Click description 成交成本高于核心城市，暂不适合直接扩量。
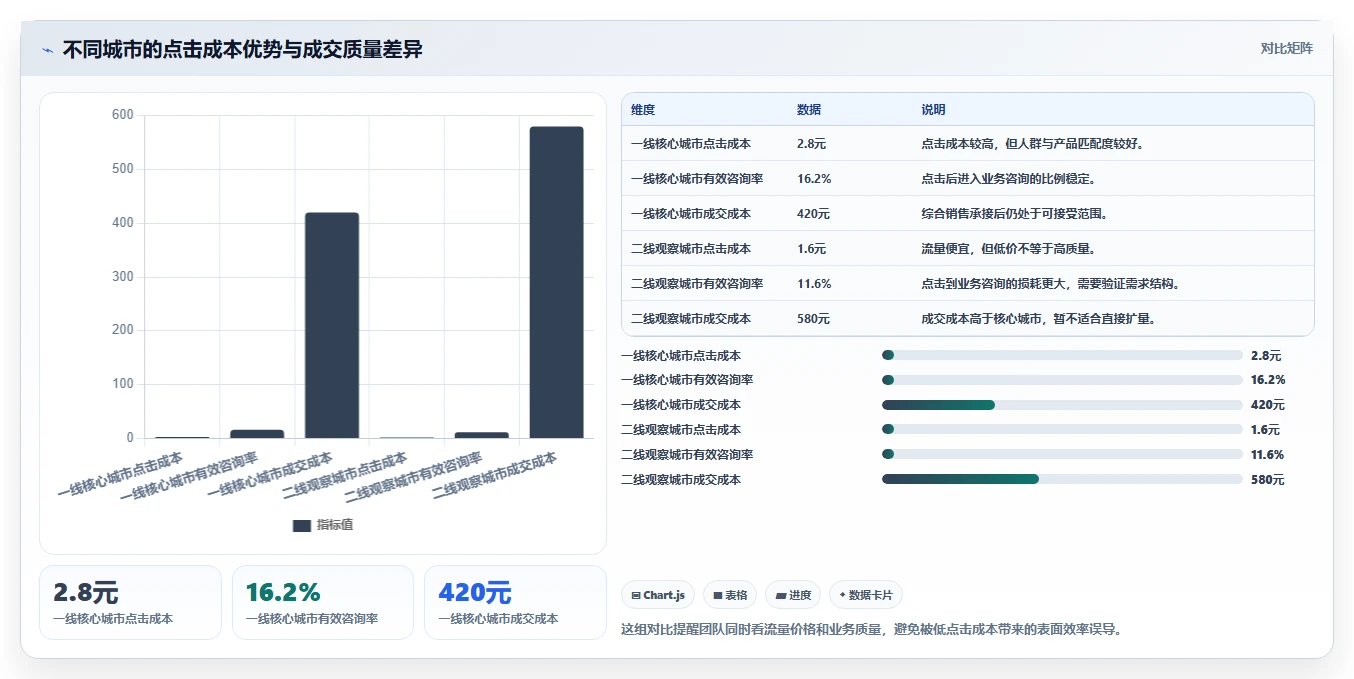The image size is (1354, 679). (x=1039, y=319)
